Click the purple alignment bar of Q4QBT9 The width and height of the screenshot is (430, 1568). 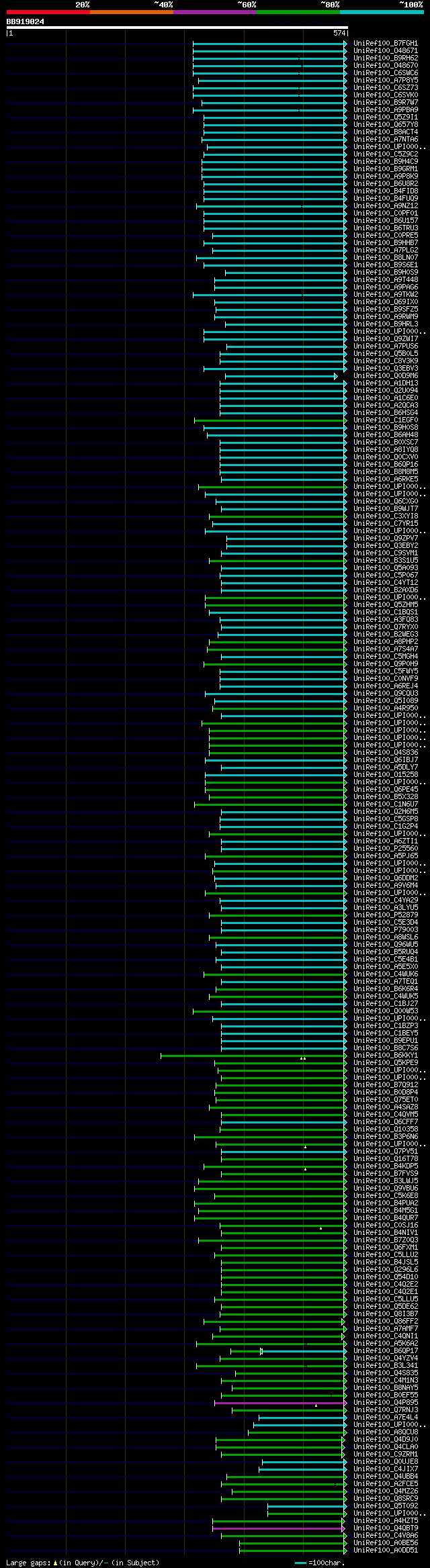point(279,1528)
